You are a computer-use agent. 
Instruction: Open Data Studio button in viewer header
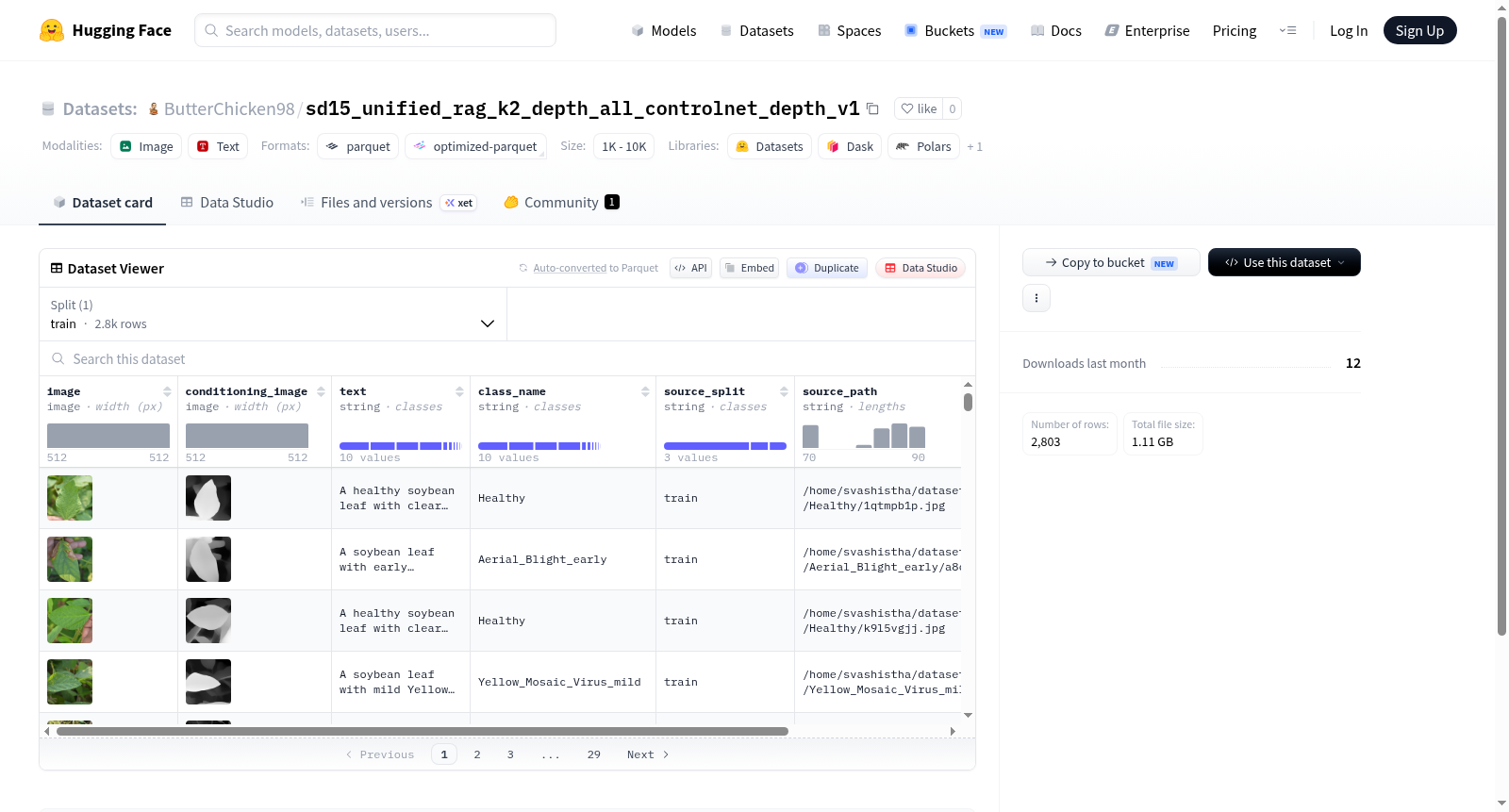tap(920, 268)
